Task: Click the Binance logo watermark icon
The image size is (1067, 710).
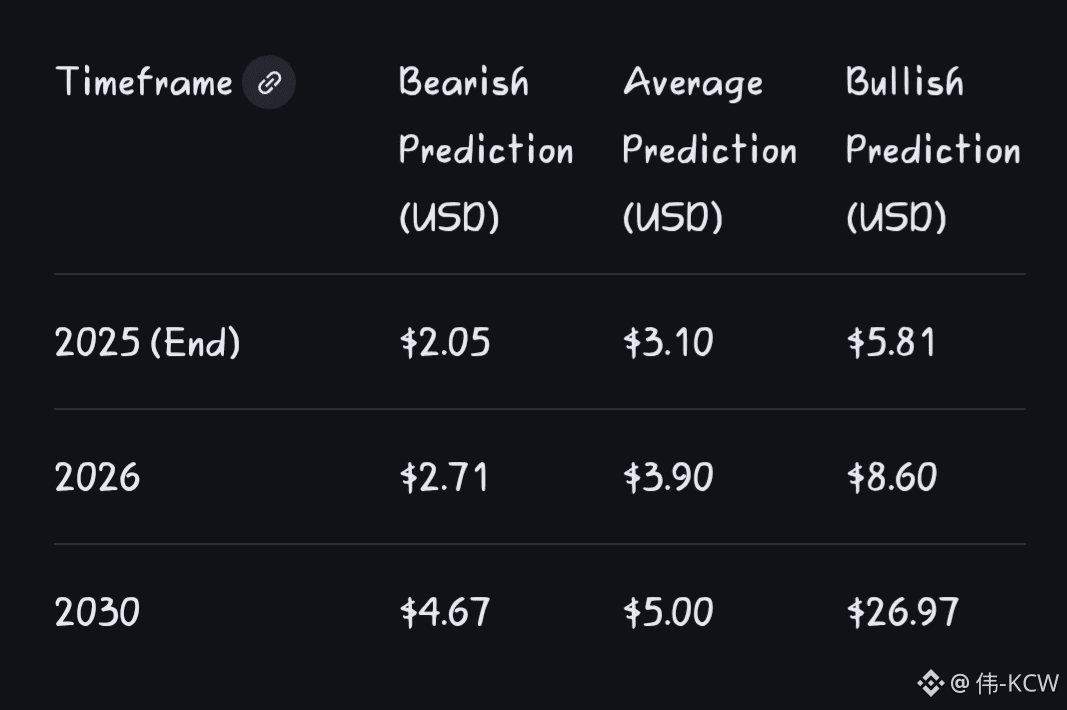Action: pos(930,684)
